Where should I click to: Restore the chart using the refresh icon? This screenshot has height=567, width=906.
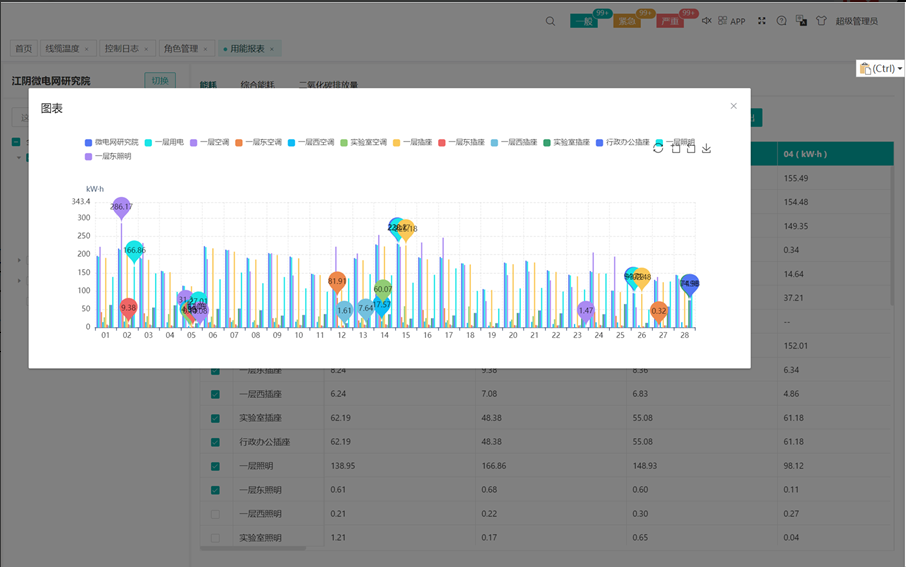click(658, 149)
